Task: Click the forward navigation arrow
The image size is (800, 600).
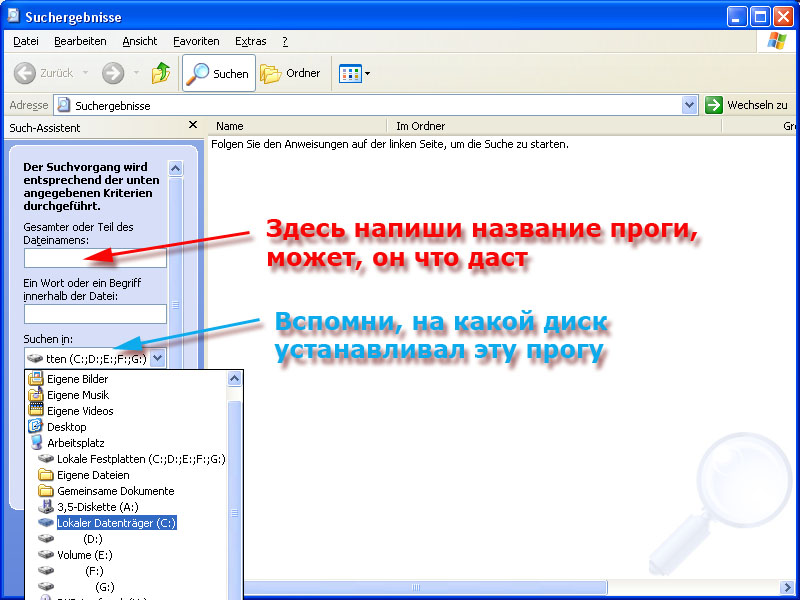Action: click(113, 74)
